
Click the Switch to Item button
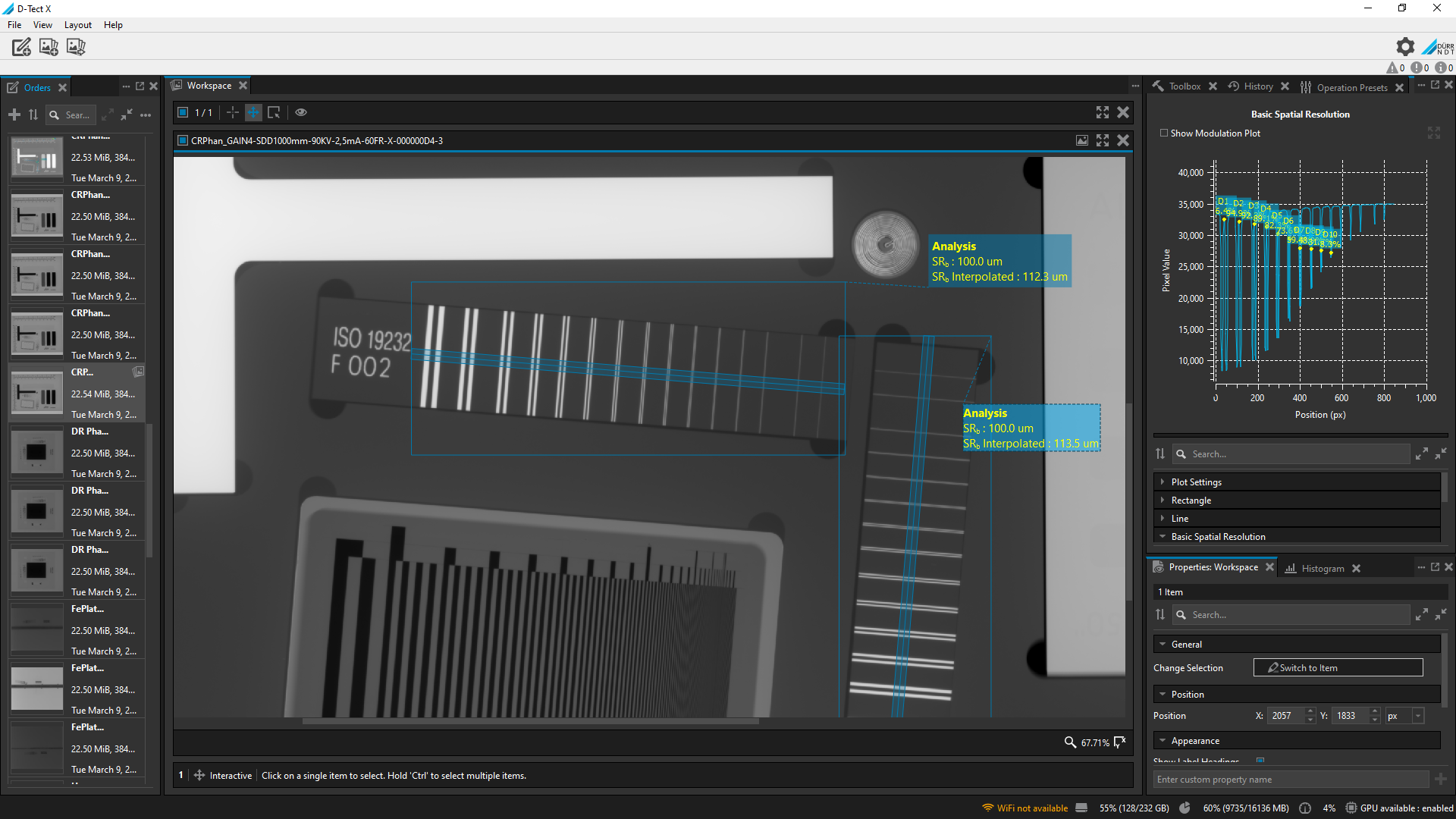coord(1338,668)
